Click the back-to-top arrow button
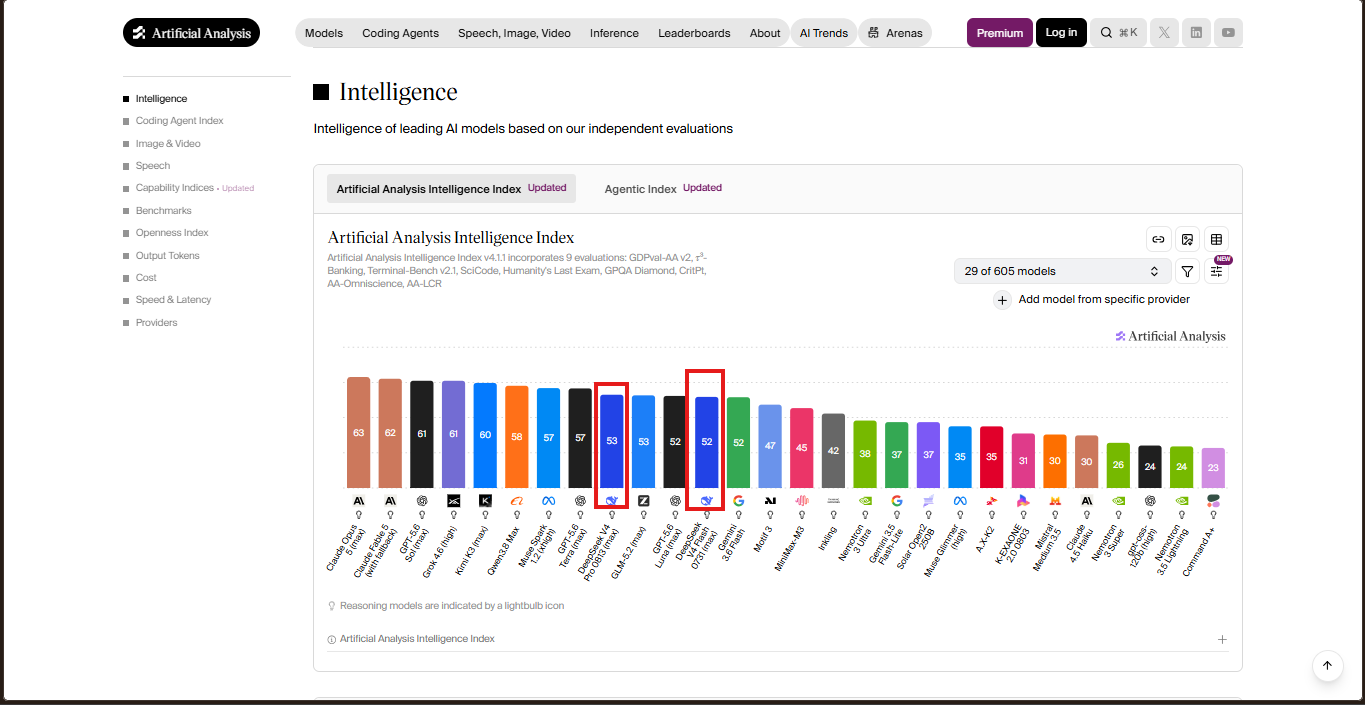The height and width of the screenshot is (705, 1365). point(1327,665)
